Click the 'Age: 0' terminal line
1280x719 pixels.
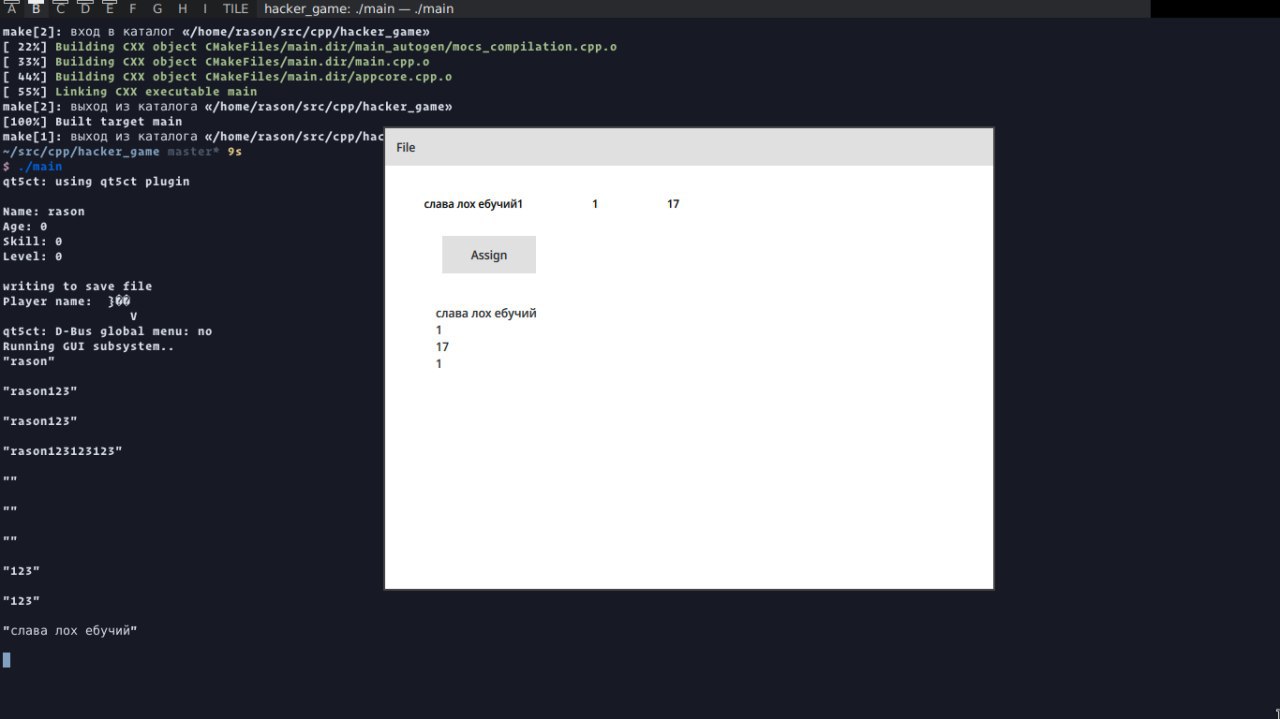pos(25,227)
